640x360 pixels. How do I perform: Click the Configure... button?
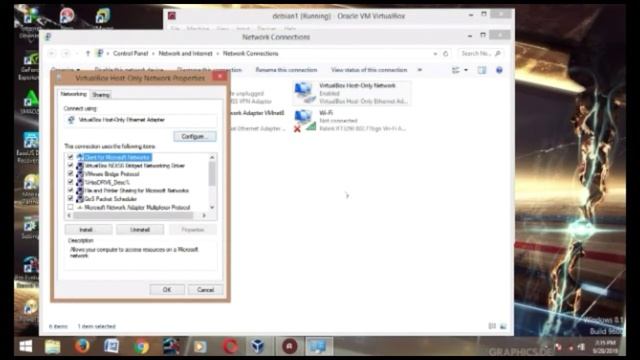[x=195, y=136]
